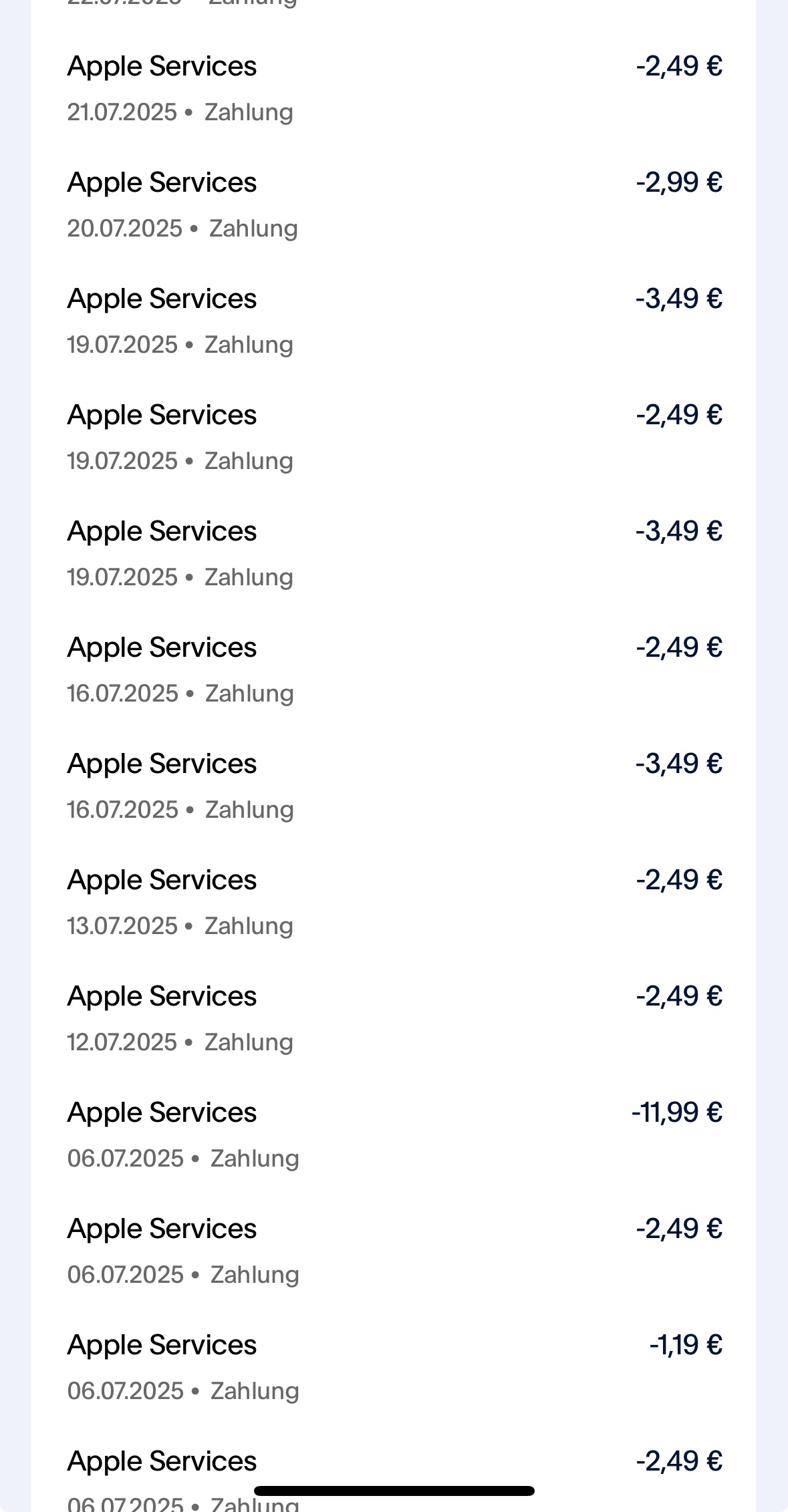Click the -11,99 € amount text
Viewport: 788px width, 1512px height.
(676, 1112)
